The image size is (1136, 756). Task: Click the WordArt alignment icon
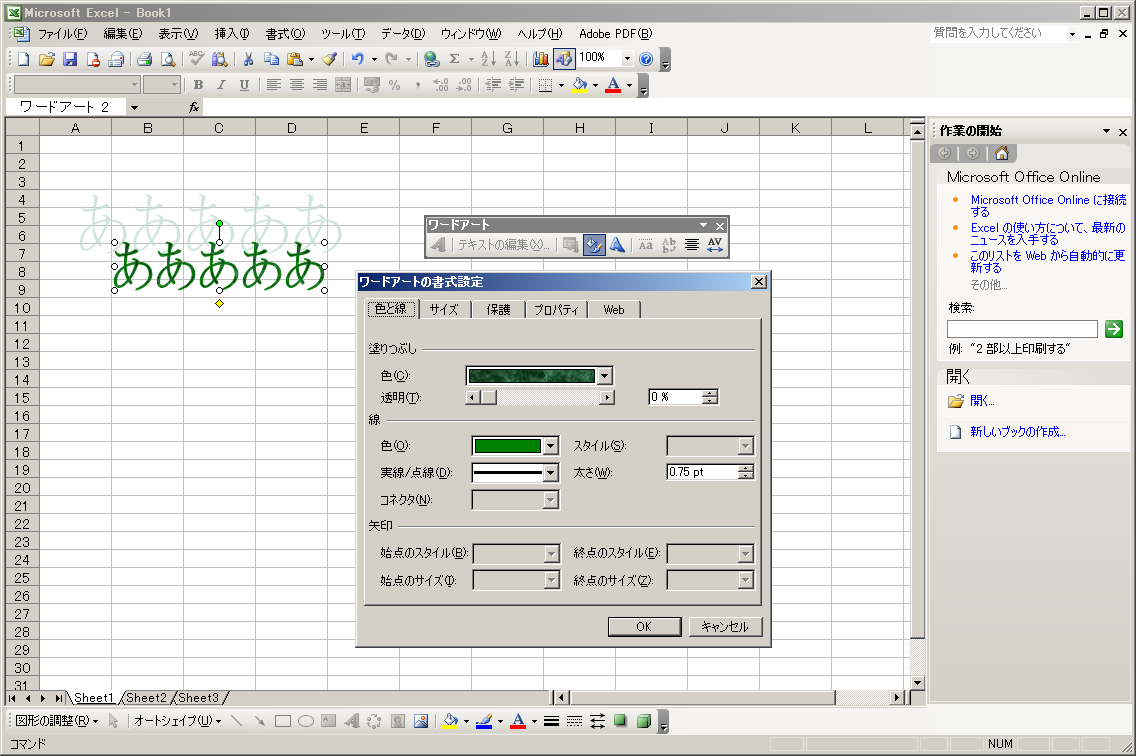point(691,245)
